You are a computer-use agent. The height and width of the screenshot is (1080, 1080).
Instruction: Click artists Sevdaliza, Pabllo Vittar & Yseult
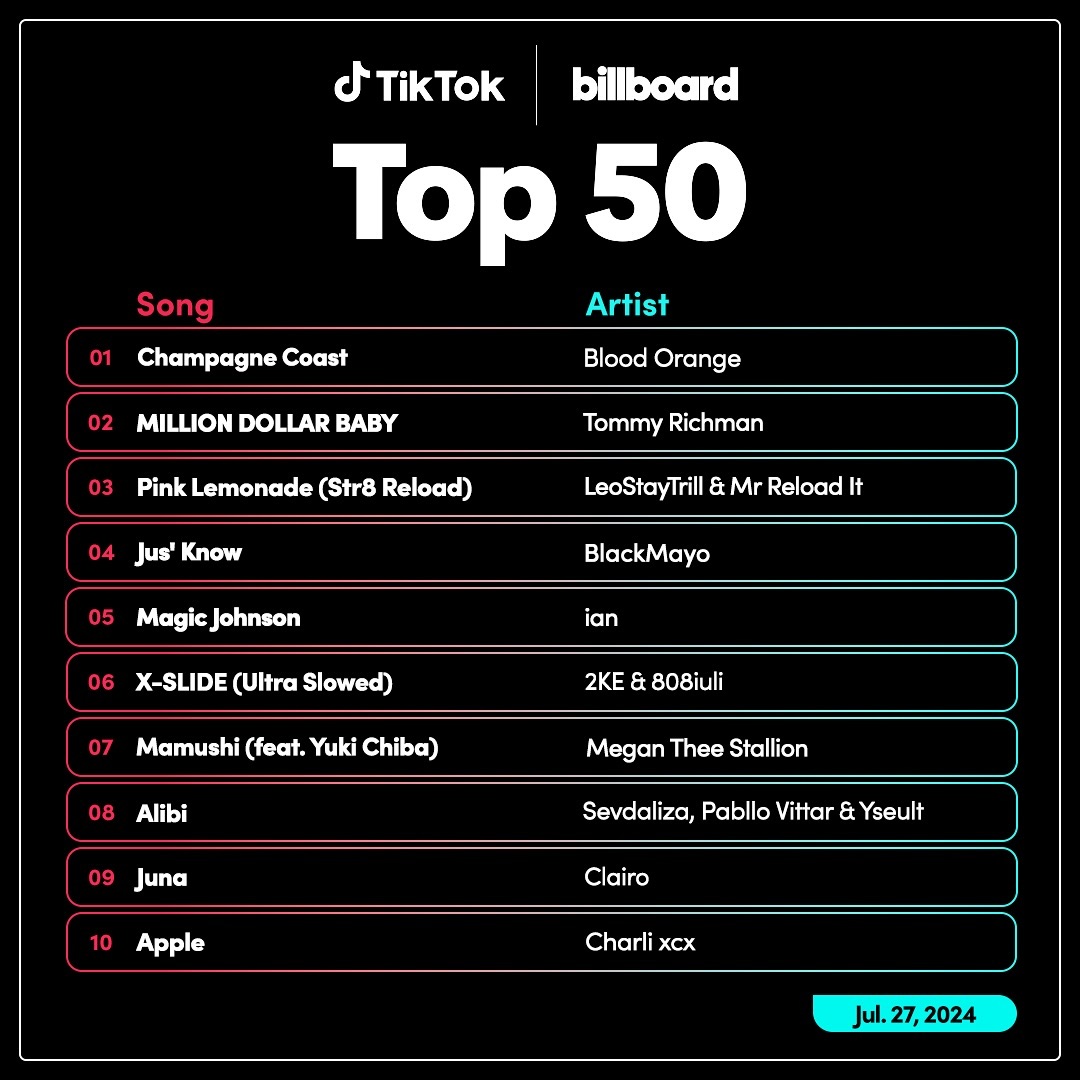click(x=753, y=811)
